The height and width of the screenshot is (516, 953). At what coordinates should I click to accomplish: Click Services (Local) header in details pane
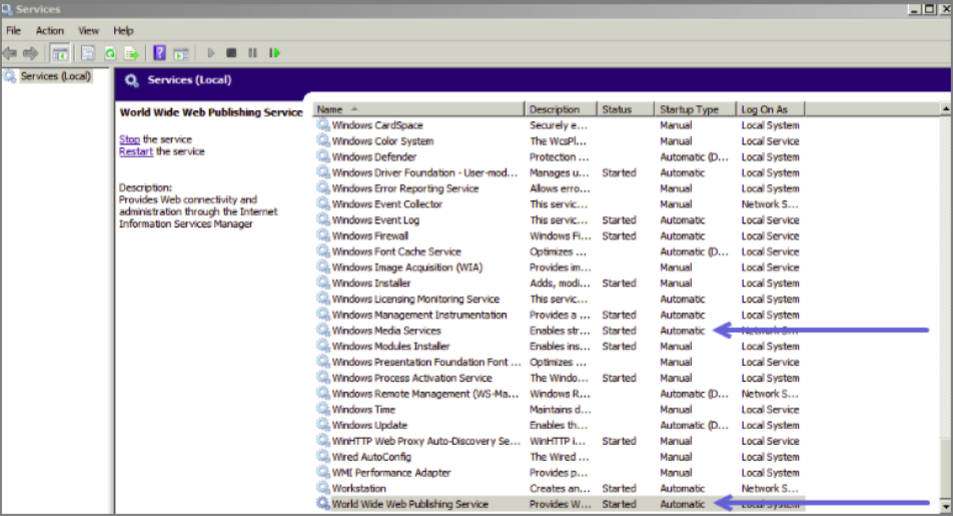point(189,80)
